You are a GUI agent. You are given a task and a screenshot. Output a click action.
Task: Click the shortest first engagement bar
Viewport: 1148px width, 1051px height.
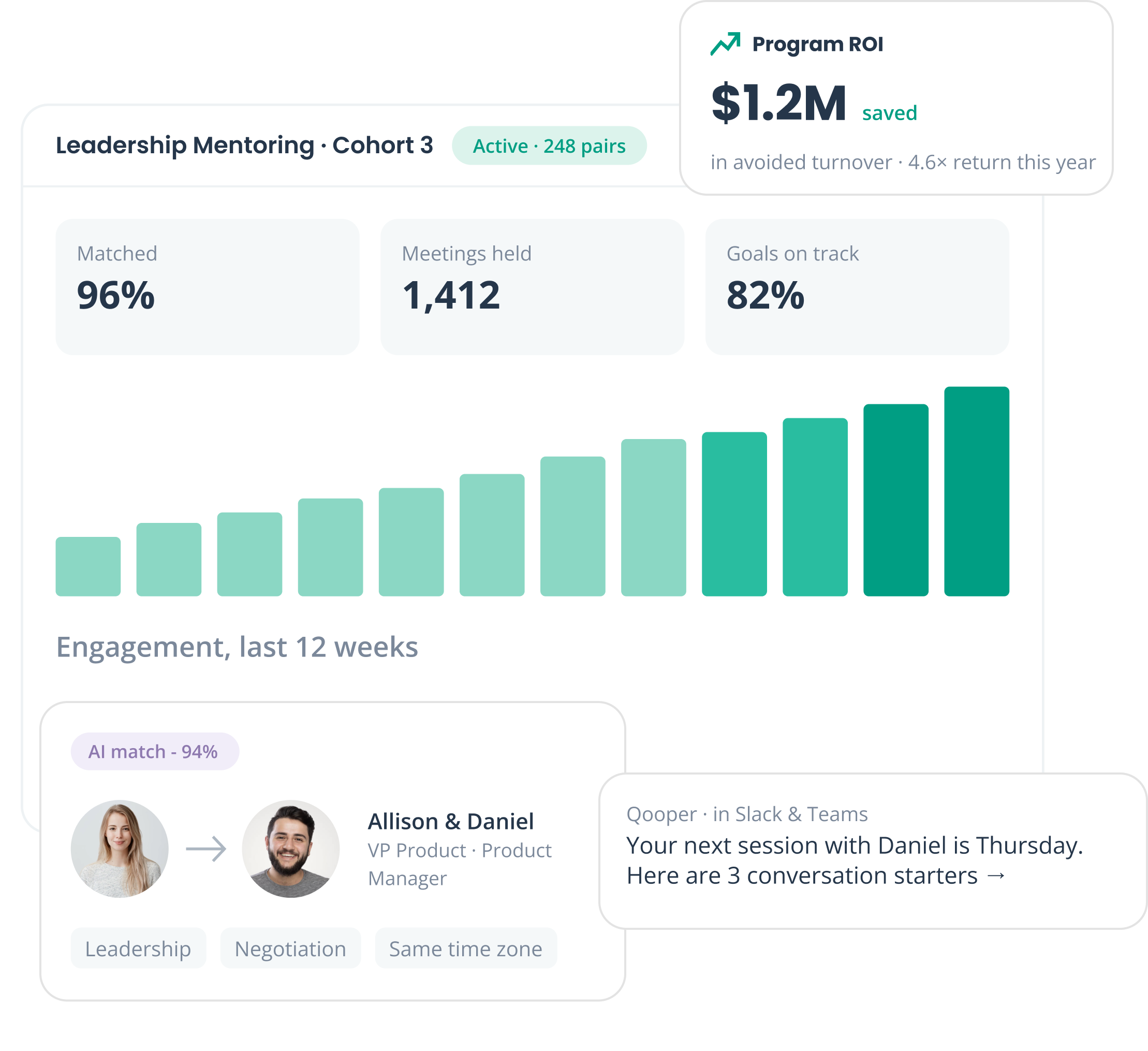pos(89,566)
